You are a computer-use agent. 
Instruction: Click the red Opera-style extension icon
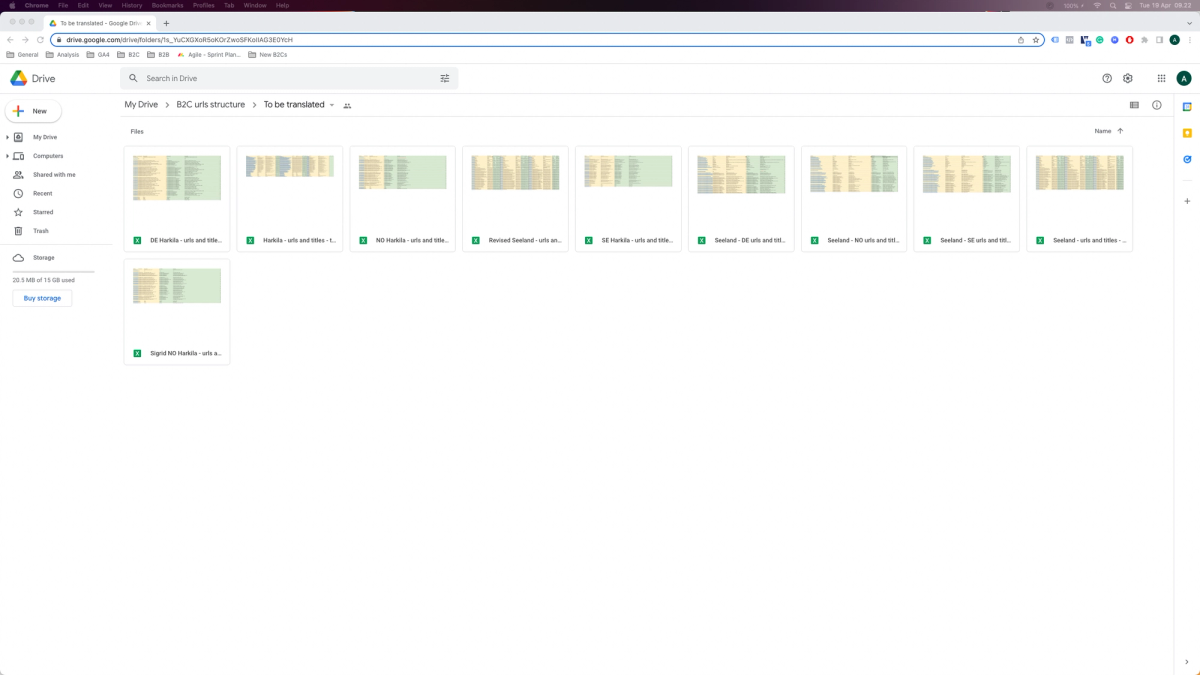pyautogui.click(x=1130, y=40)
